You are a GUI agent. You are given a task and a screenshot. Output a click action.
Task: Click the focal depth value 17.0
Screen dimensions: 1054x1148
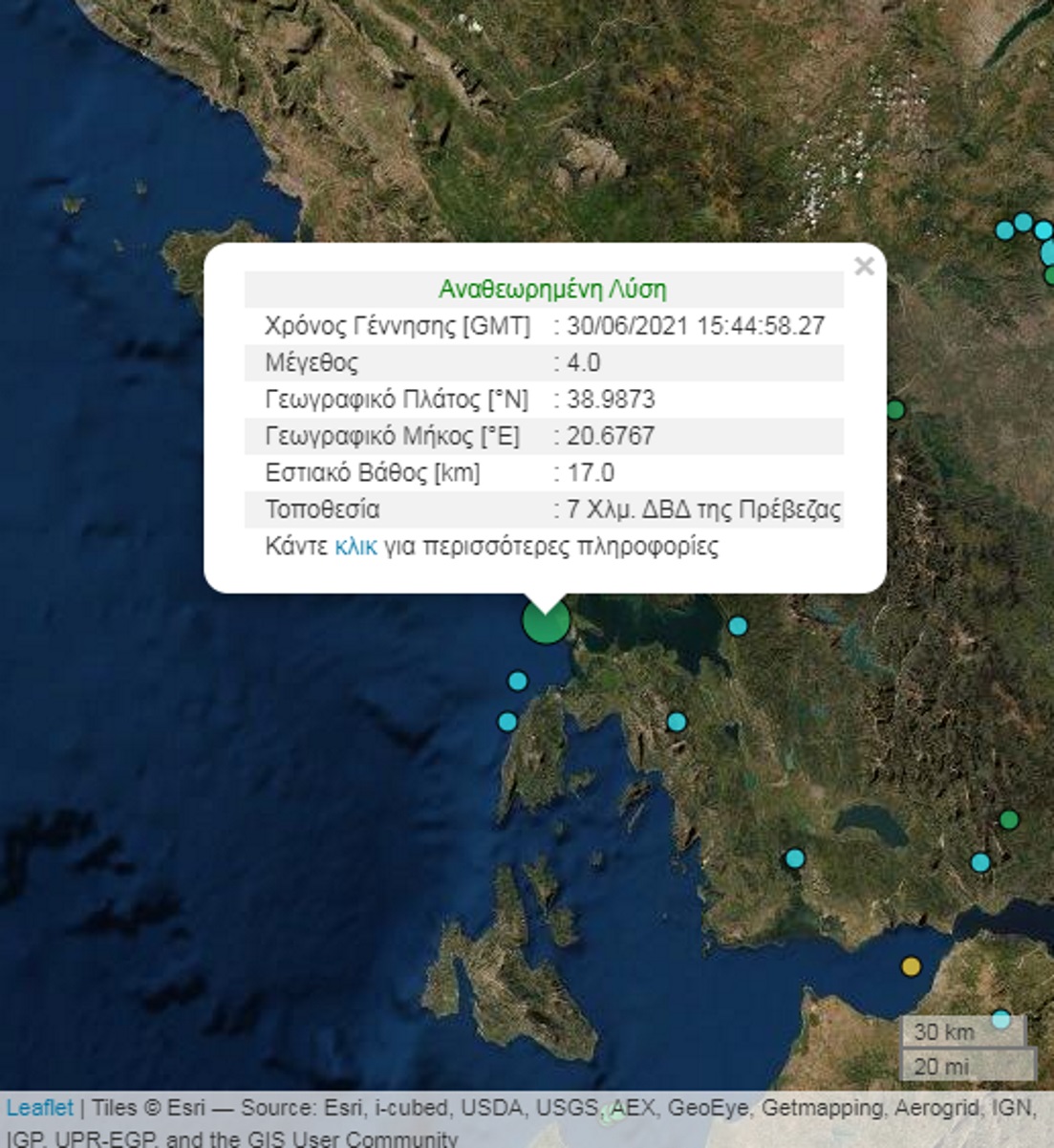tap(591, 473)
